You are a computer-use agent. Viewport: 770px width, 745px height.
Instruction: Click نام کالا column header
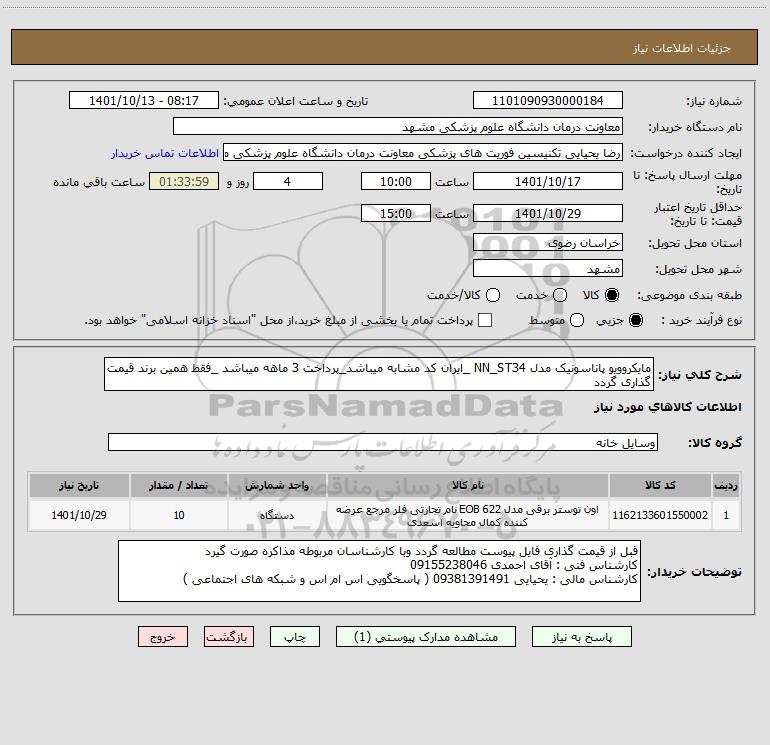[468, 485]
